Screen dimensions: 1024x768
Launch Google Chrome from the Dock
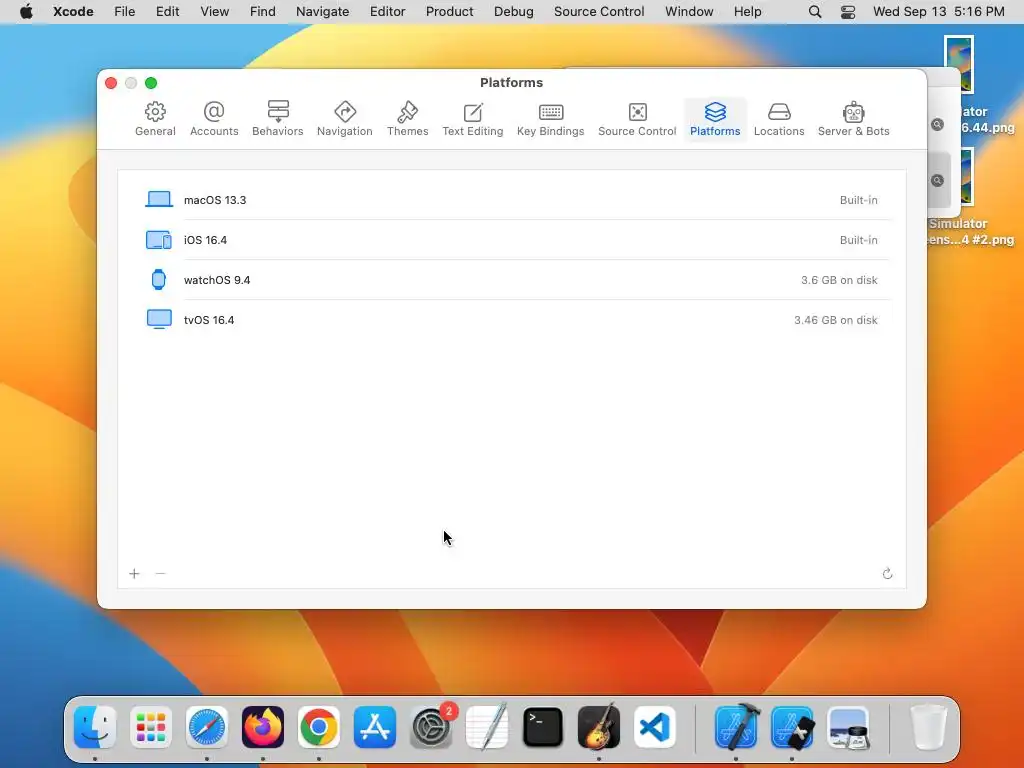(x=319, y=727)
